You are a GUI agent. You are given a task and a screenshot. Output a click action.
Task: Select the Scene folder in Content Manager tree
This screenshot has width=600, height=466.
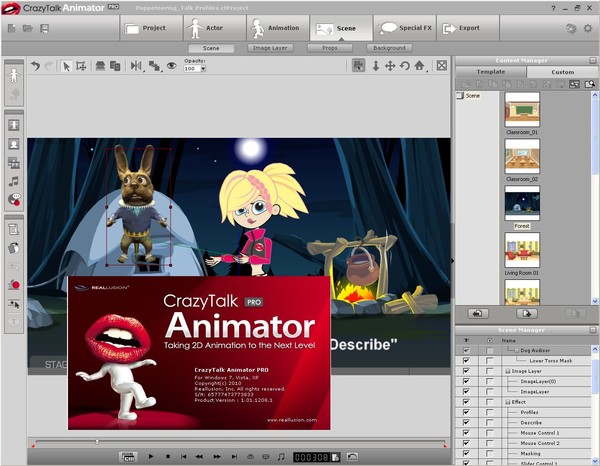469,96
